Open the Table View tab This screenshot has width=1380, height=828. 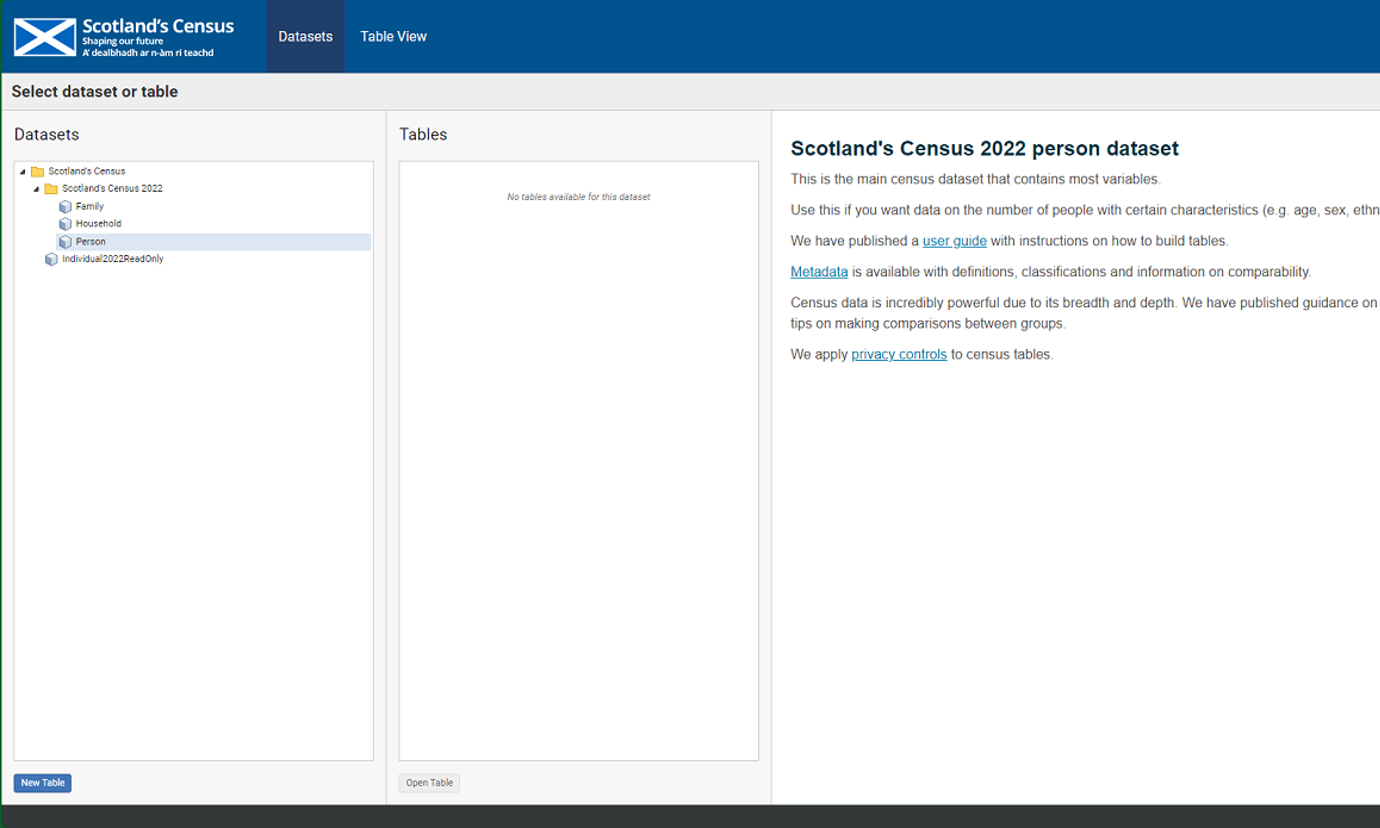click(393, 37)
